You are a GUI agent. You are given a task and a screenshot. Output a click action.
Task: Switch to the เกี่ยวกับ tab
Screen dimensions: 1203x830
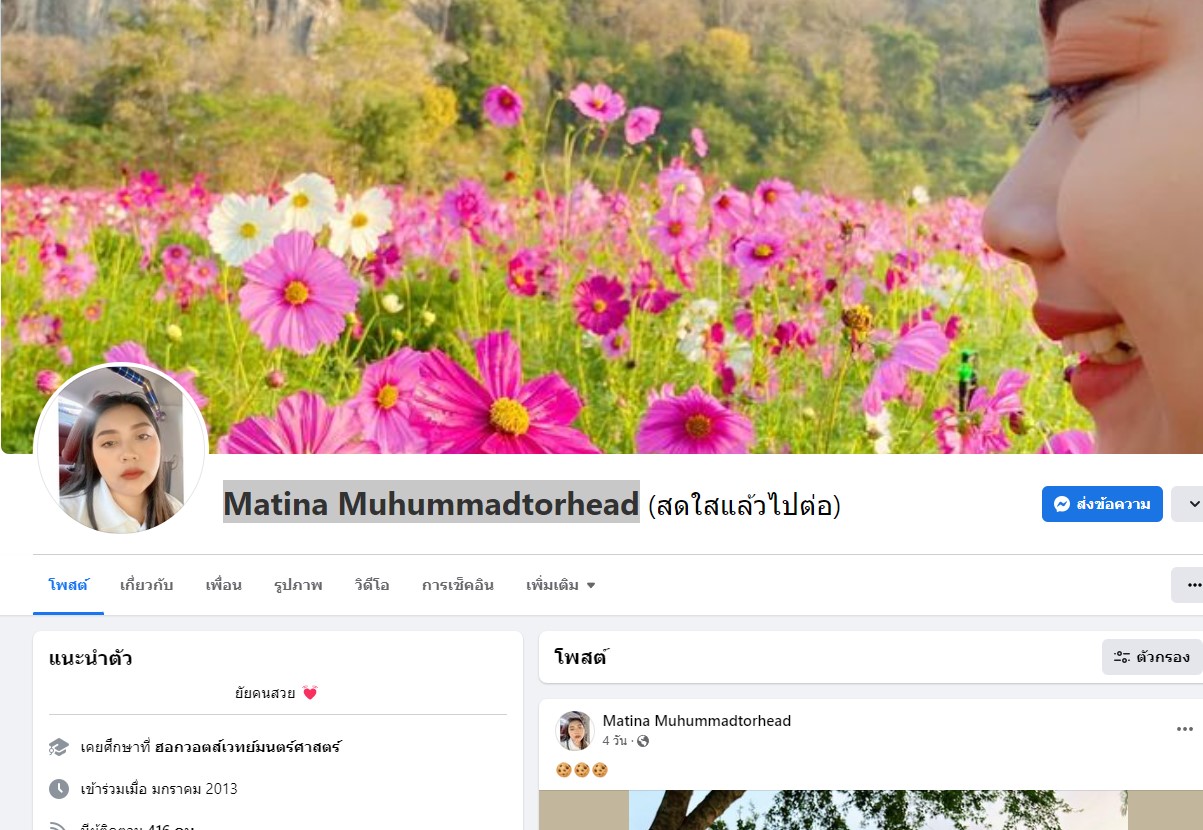click(x=146, y=585)
